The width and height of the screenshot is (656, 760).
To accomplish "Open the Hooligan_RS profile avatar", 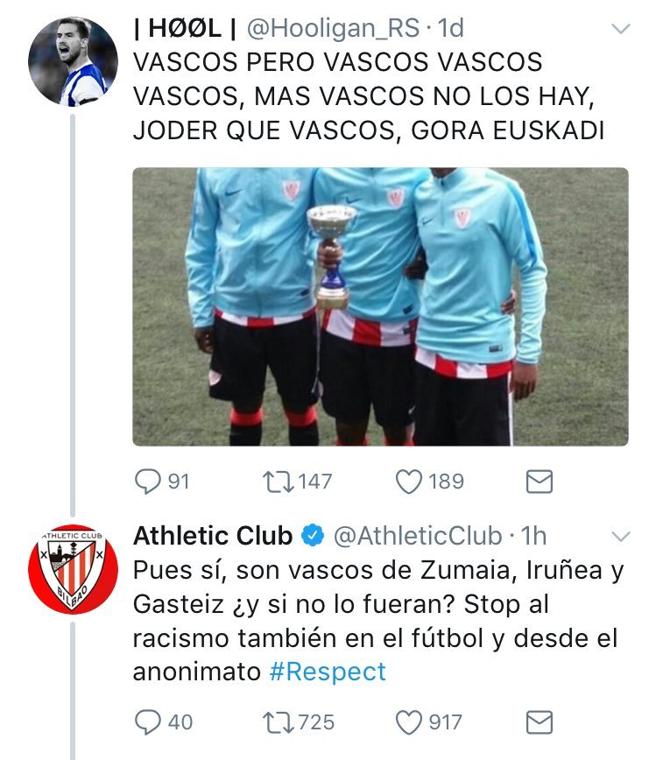I will pos(73,62).
